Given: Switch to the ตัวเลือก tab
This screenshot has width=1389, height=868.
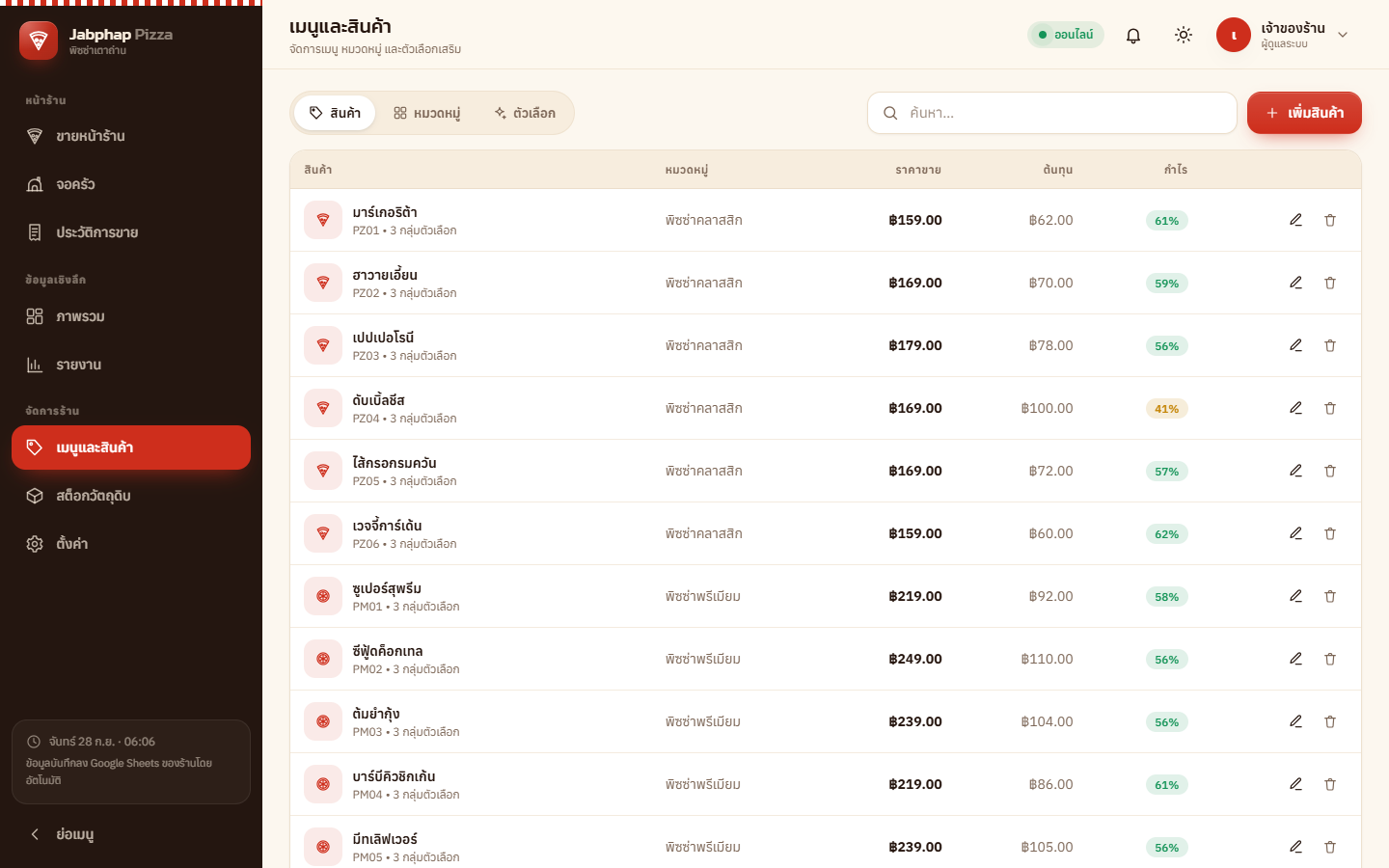Looking at the screenshot, I should coord(525,113).
